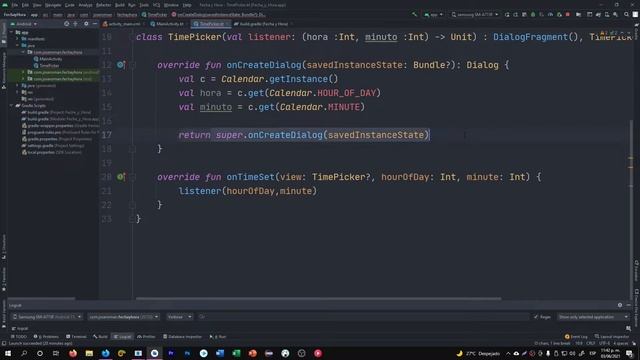
Task: Select MainActivity in project tree
Action: tap(51, 59)
